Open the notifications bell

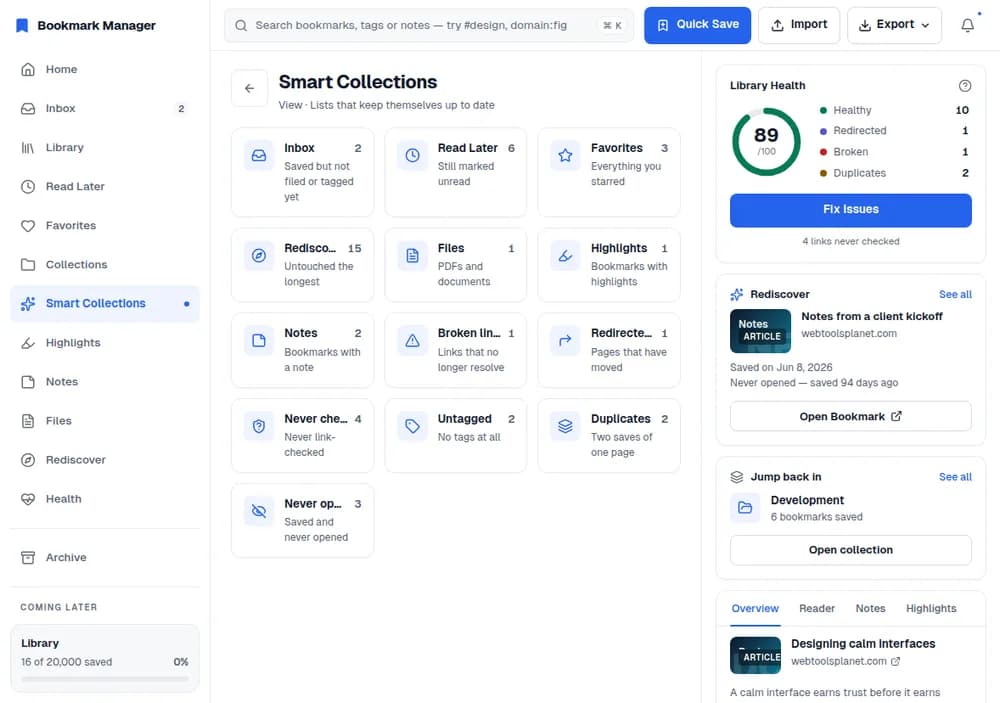[x=967, y=26]
